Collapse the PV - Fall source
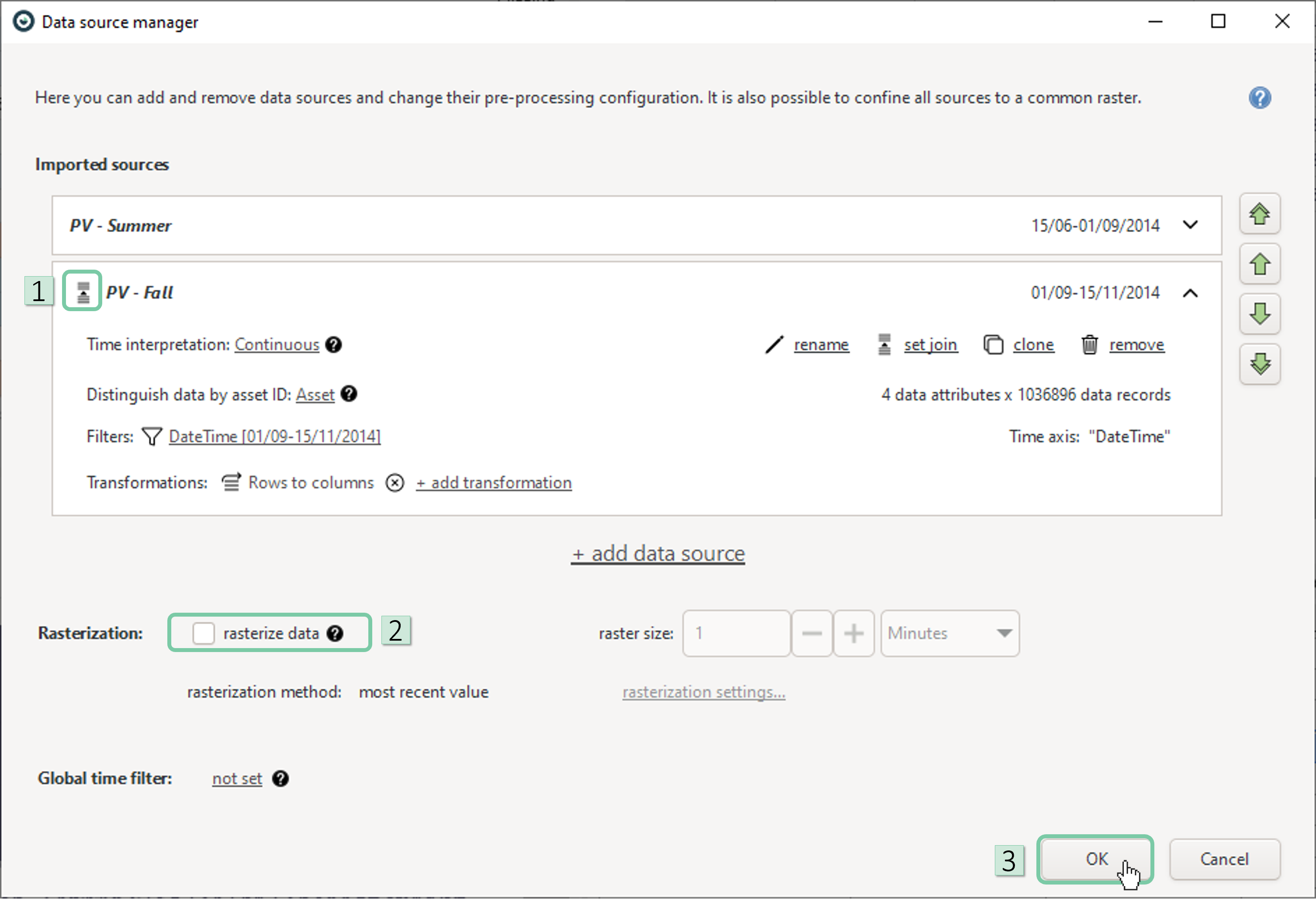 click(x=1190, y=293)
